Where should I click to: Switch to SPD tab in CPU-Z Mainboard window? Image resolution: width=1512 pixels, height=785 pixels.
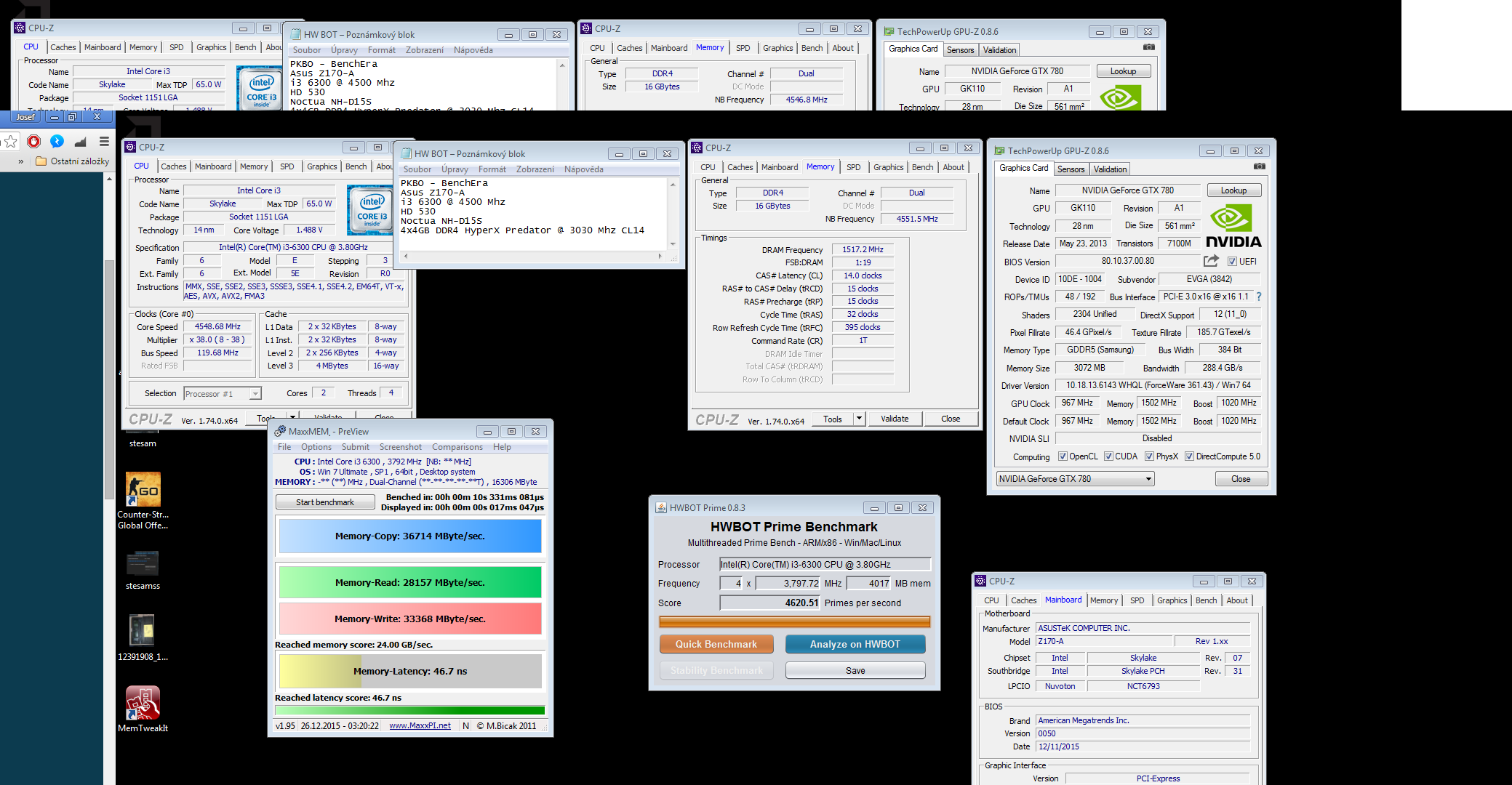1137,600
